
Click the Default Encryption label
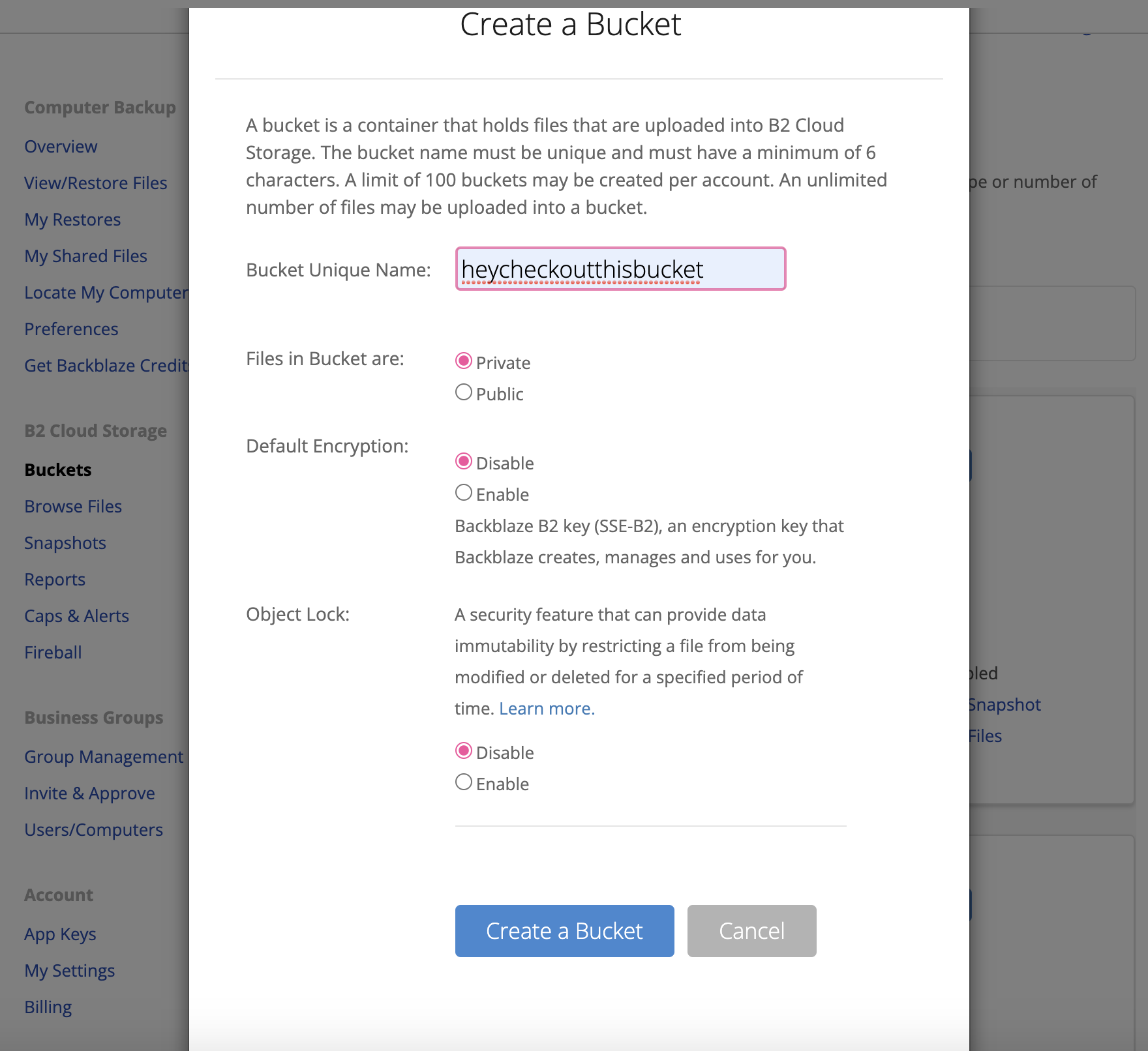327,446
